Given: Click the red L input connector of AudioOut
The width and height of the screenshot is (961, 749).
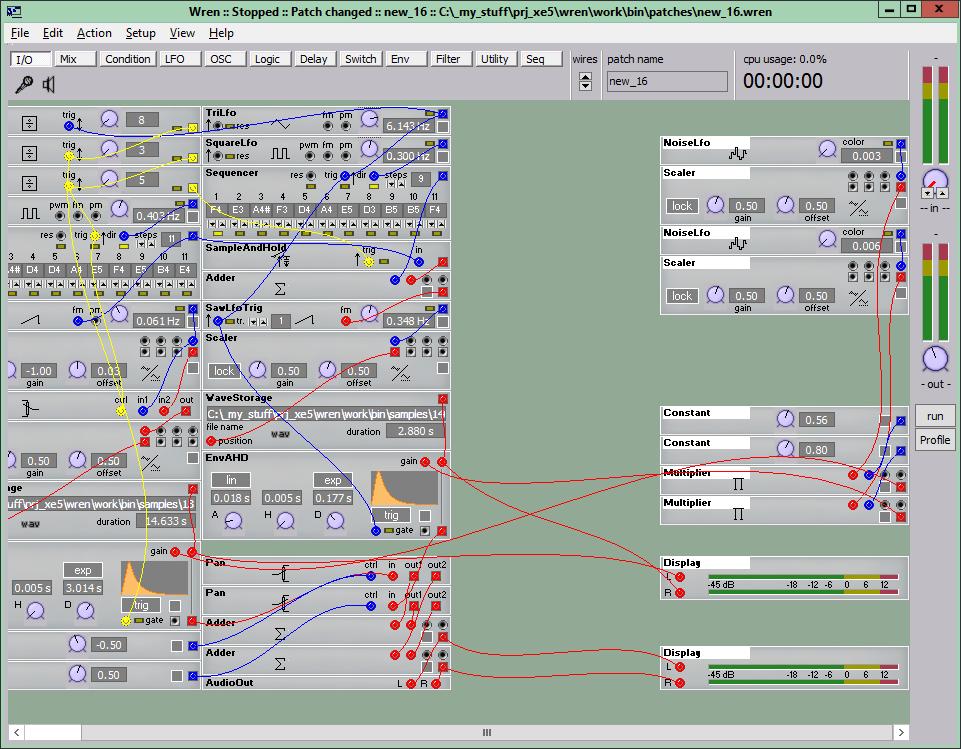Looking at the screenshot, I should (x=411, y=683).
